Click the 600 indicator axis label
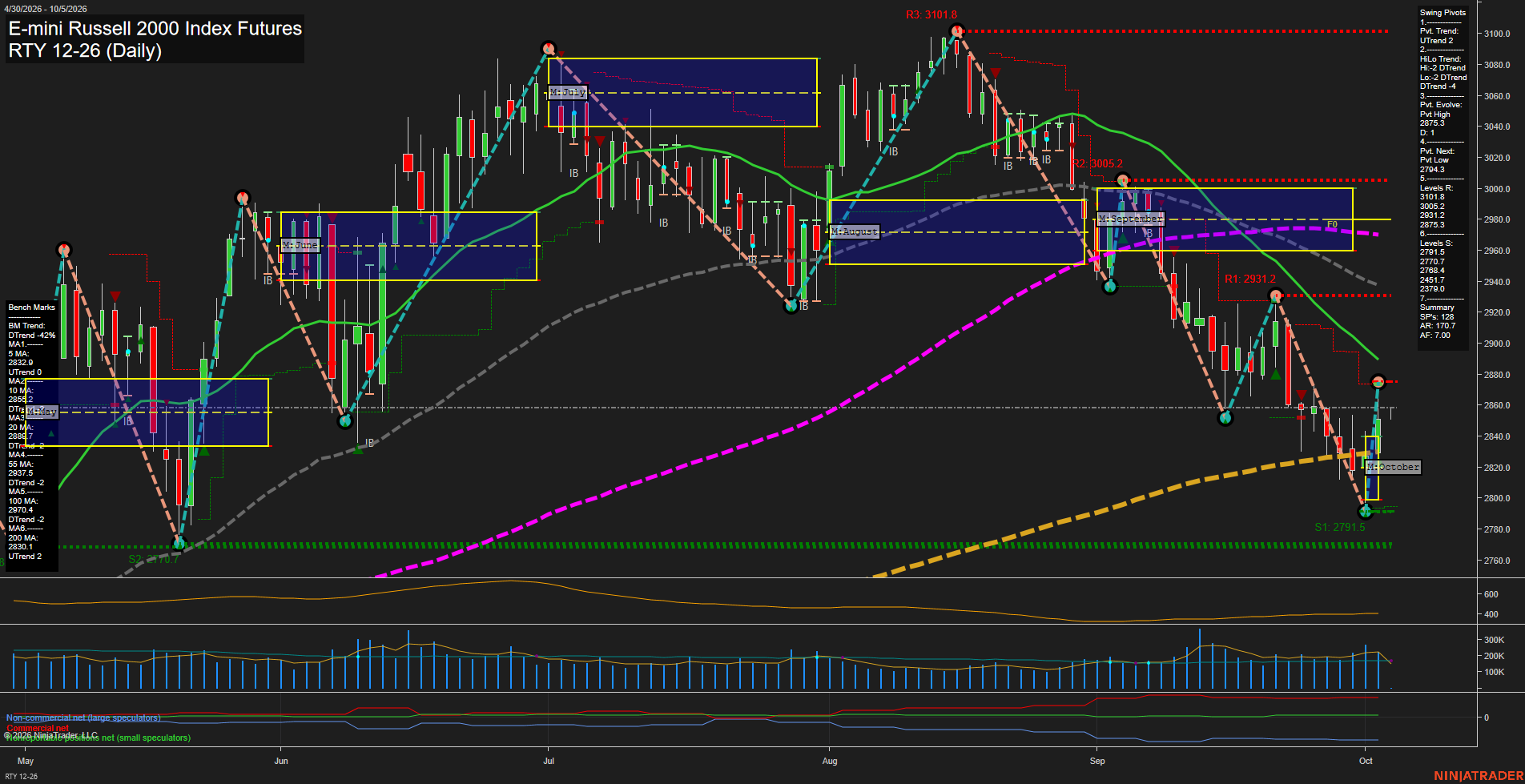The width and height of the screenshot is (1525, 784). [x=1491, y=594]
